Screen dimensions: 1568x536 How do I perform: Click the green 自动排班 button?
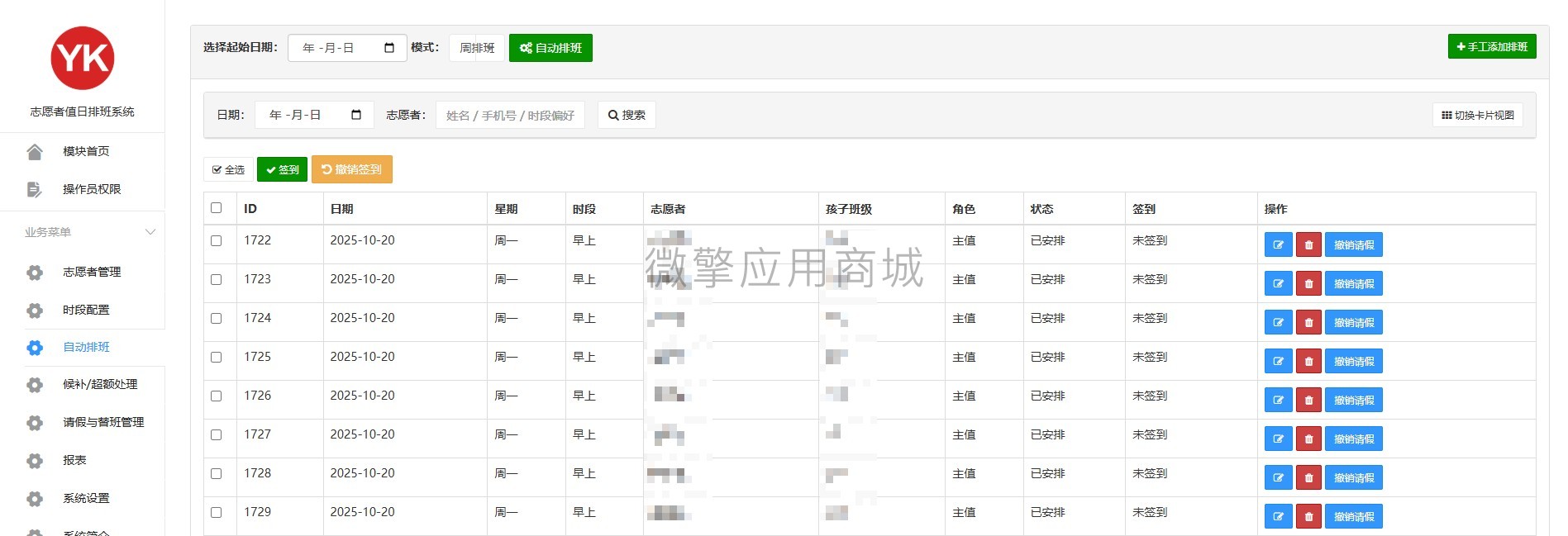coord(550,48)
